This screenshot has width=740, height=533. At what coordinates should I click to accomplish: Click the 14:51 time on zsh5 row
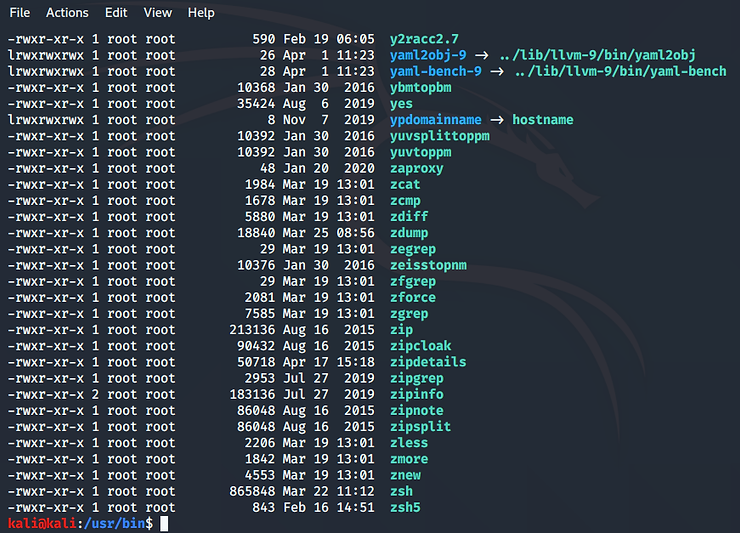355,508
